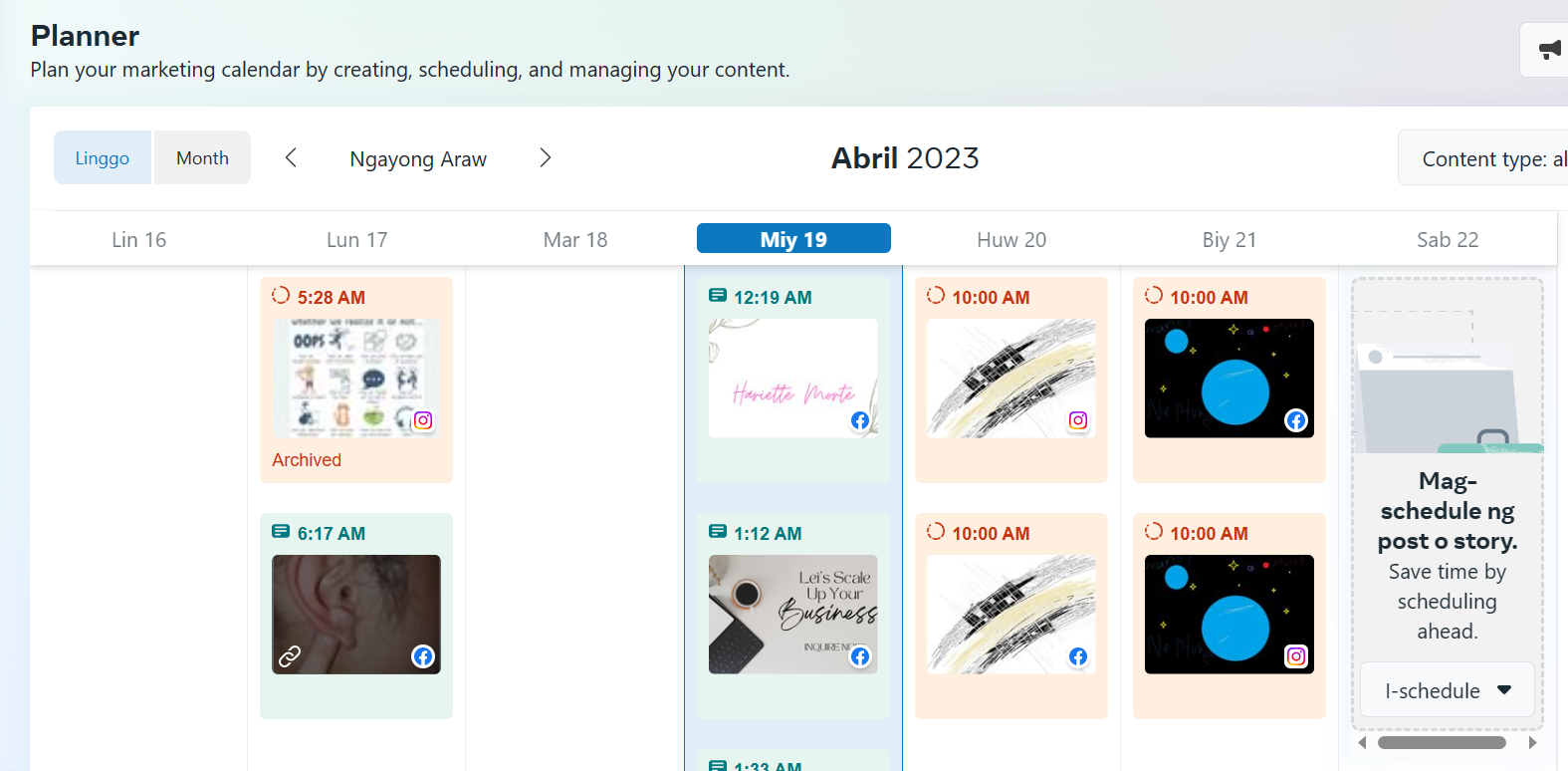This screenshot has height=771, width=1568.
Task: Select the Miy 19 day header
Action: 793,239
